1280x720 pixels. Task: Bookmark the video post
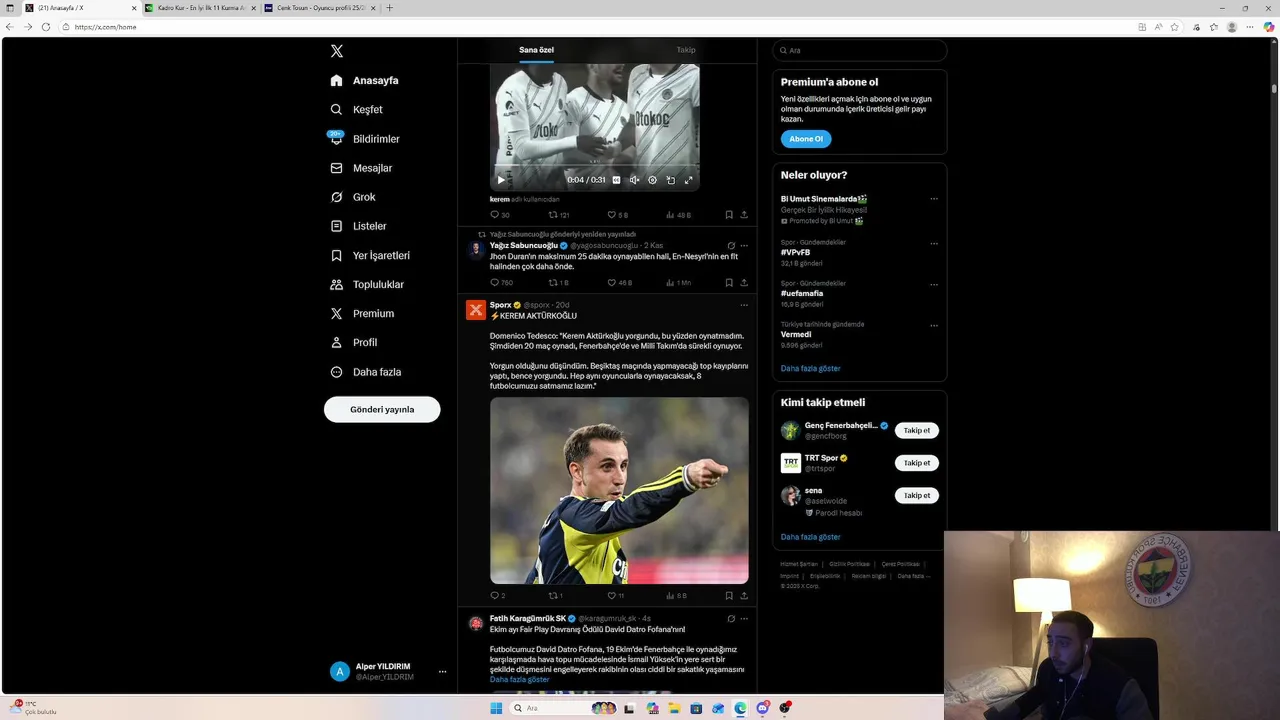(x=729, y=215)
